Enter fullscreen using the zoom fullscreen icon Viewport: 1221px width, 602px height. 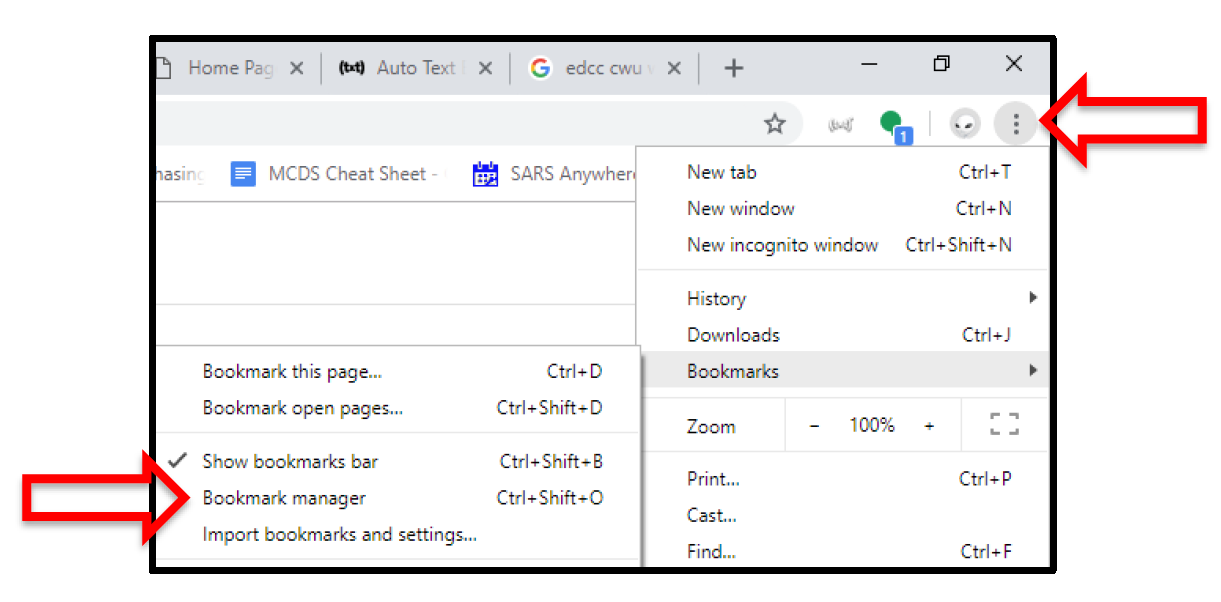pos(1004,425)
